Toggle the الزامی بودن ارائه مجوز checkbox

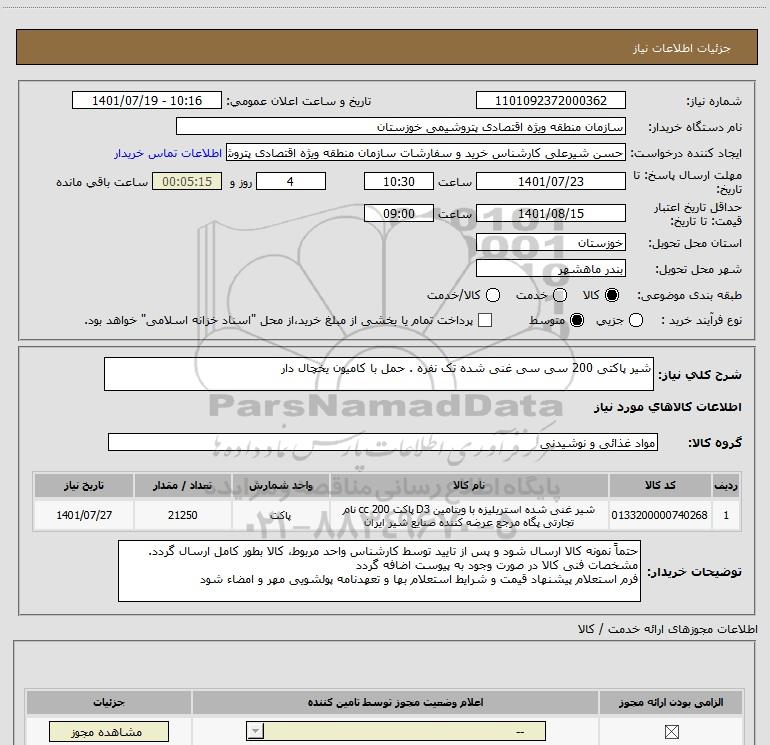point(671,732)
